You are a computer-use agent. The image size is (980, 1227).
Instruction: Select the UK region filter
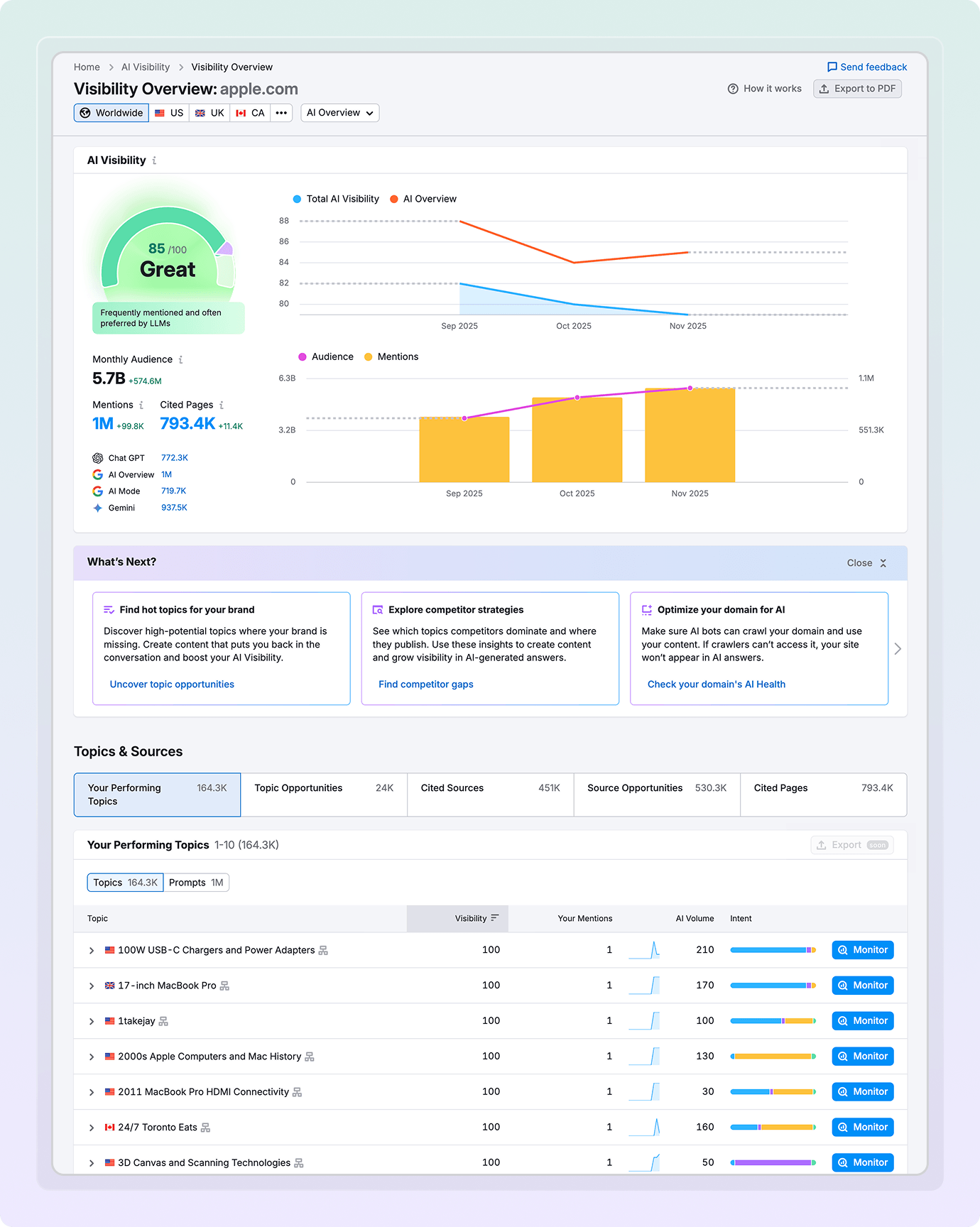point(209,113)
